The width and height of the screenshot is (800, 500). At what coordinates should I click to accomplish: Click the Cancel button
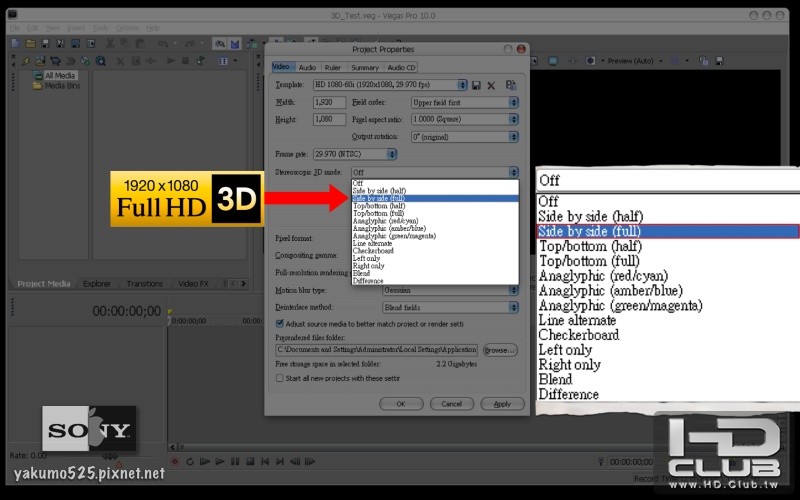[x=452, y=404]
